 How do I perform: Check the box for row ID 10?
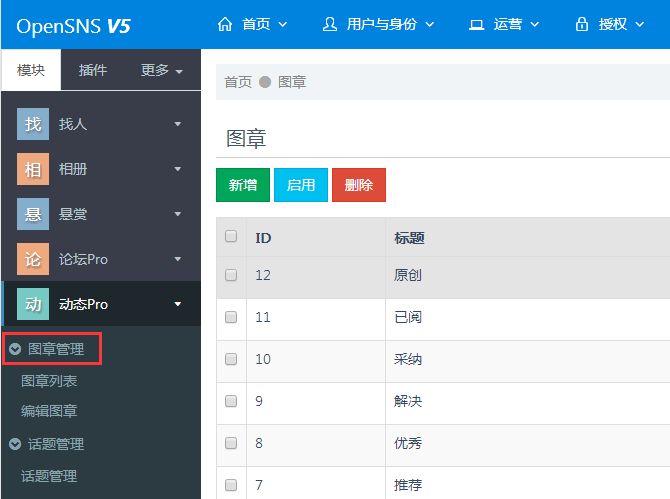(x=231, y=359)
